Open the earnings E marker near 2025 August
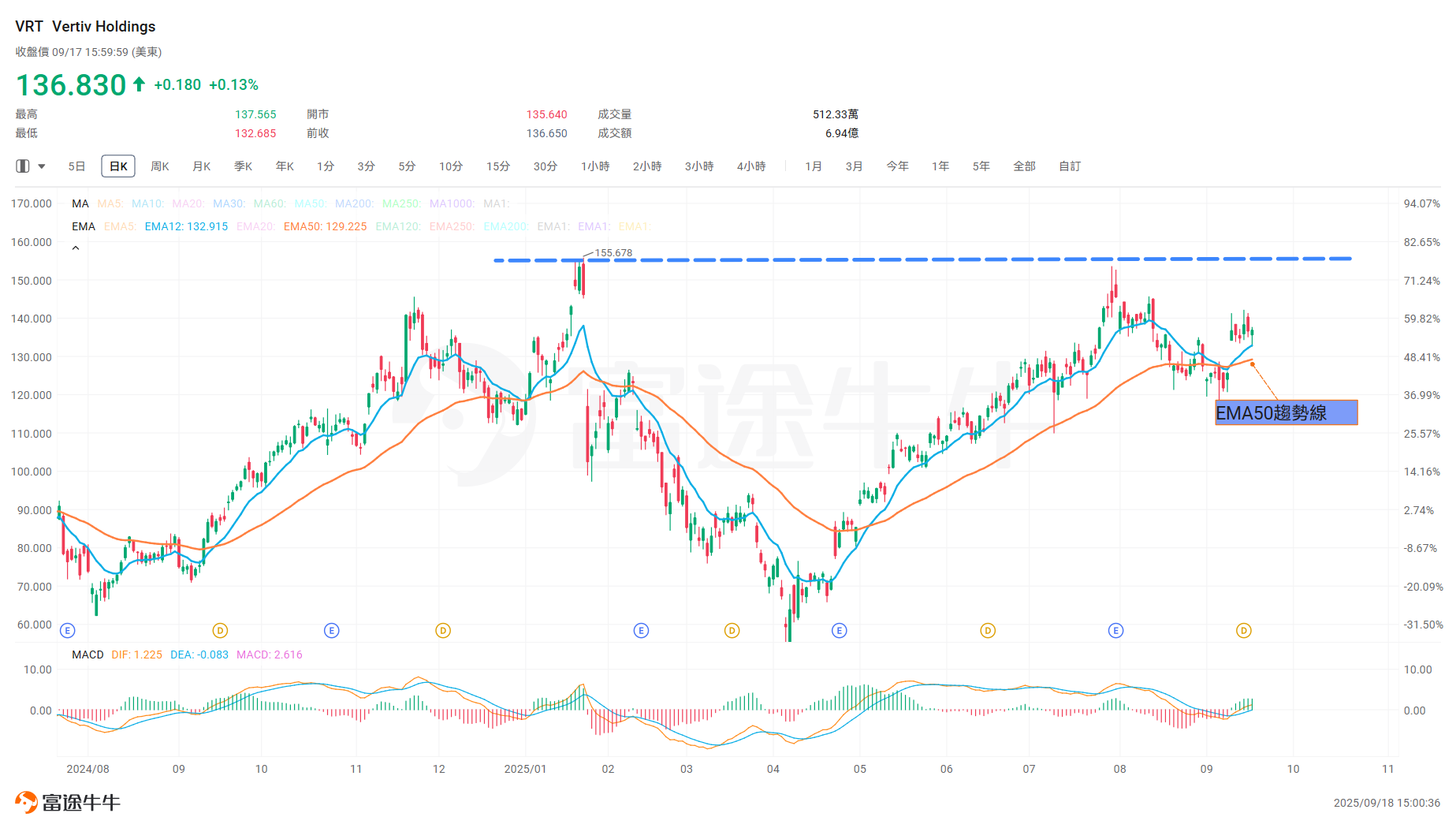The width and height of the screenshot is (1456, 828). [x=1115, y=630]
